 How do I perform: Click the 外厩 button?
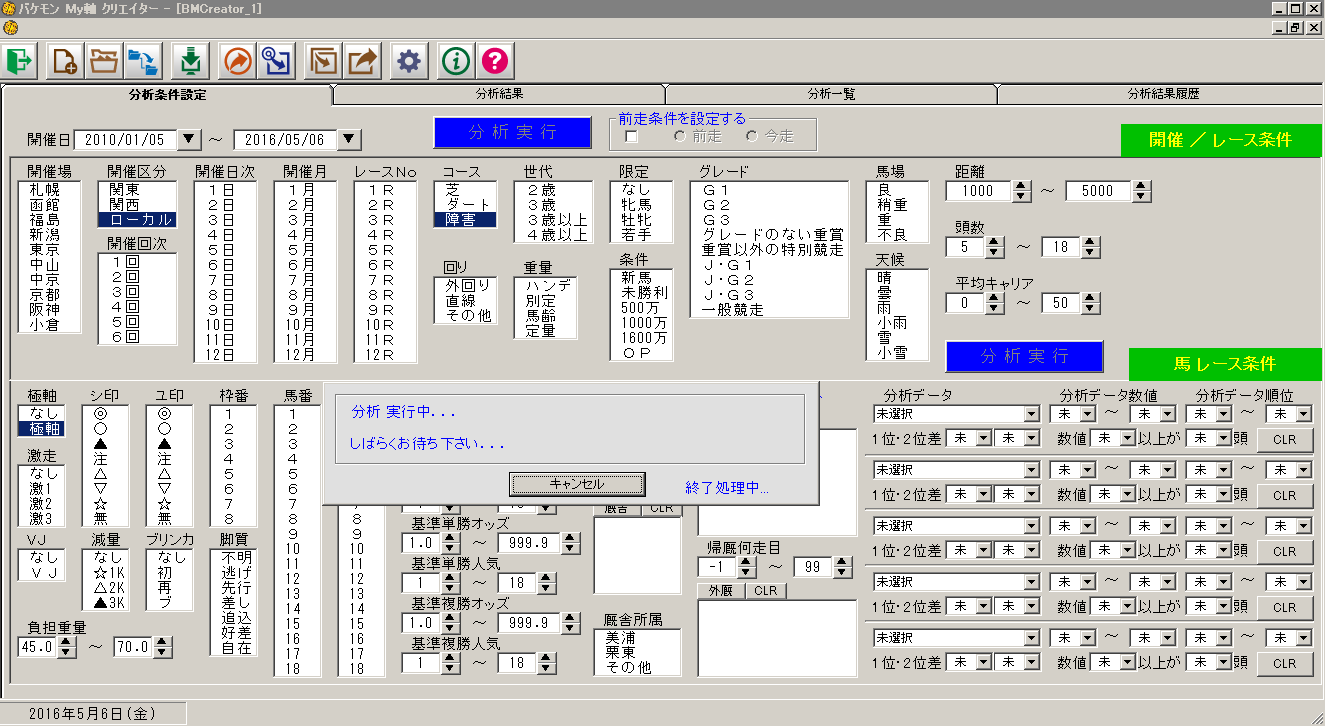click(721, 591)
